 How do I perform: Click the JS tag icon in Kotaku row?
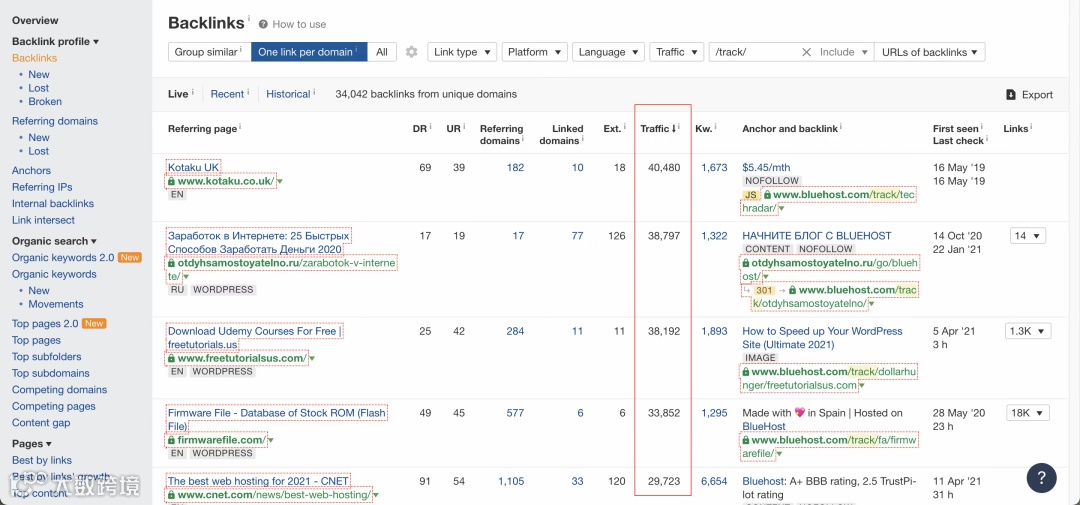751,195
